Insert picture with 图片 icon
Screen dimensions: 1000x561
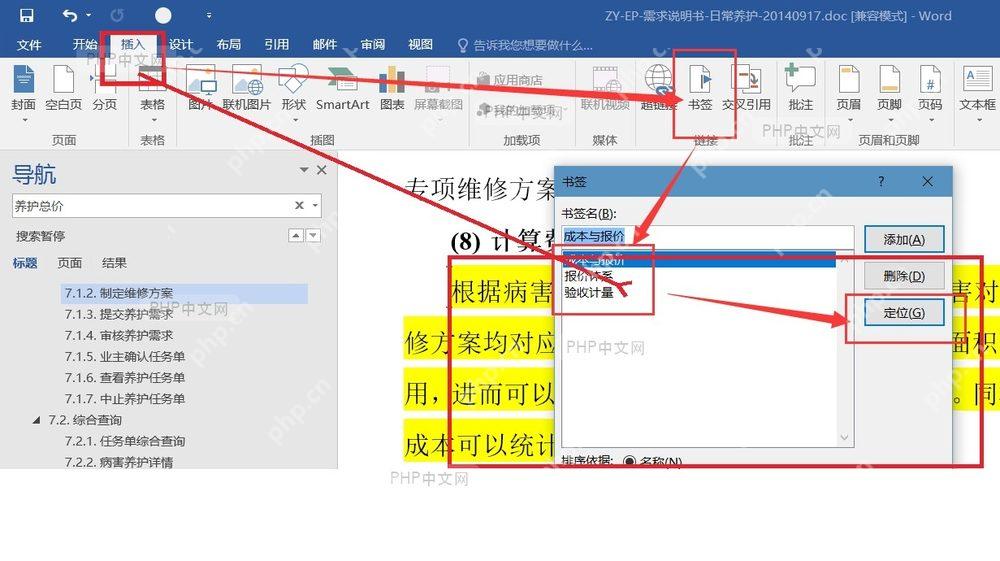200,89
